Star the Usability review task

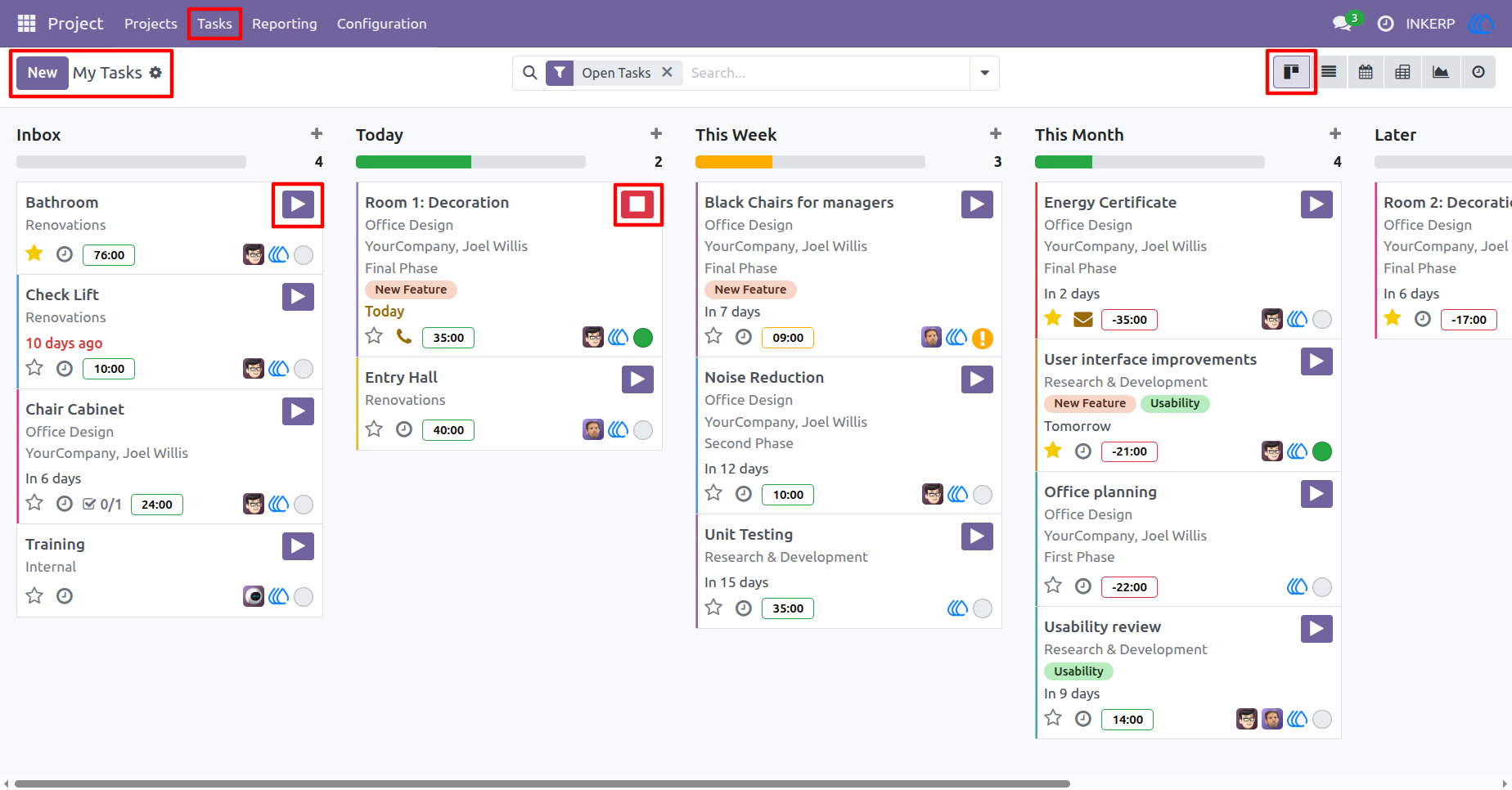point(1053,718)
